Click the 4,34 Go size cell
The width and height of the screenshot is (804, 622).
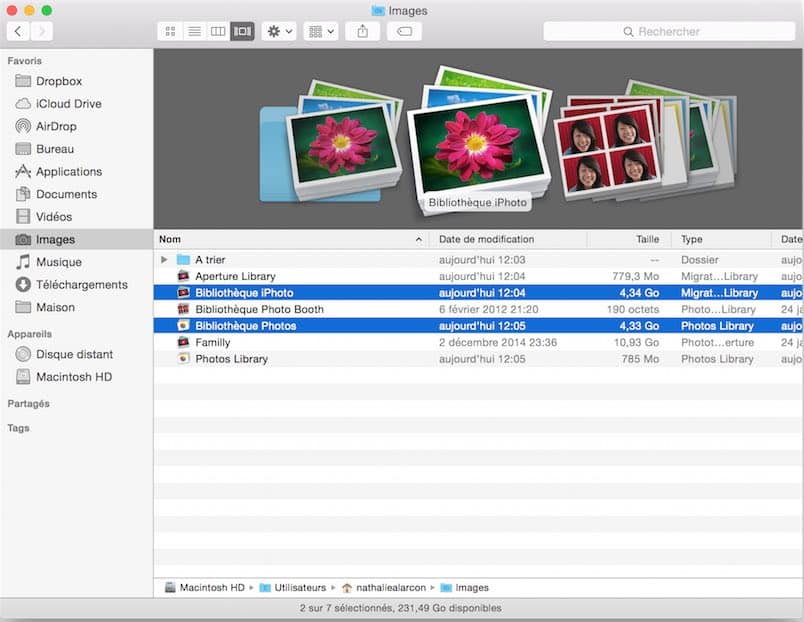pos(639,293)
